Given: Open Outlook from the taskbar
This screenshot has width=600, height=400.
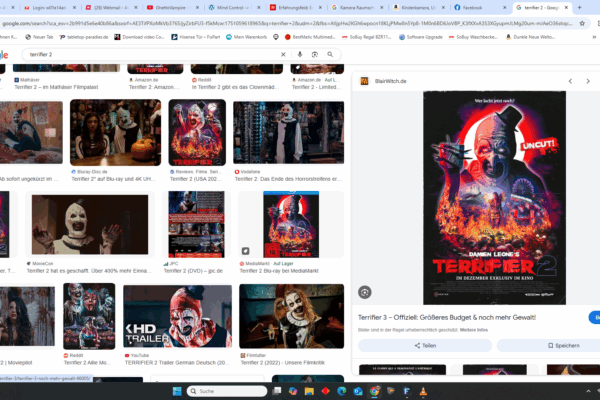Looking at the screenshot, I should 358,391.
